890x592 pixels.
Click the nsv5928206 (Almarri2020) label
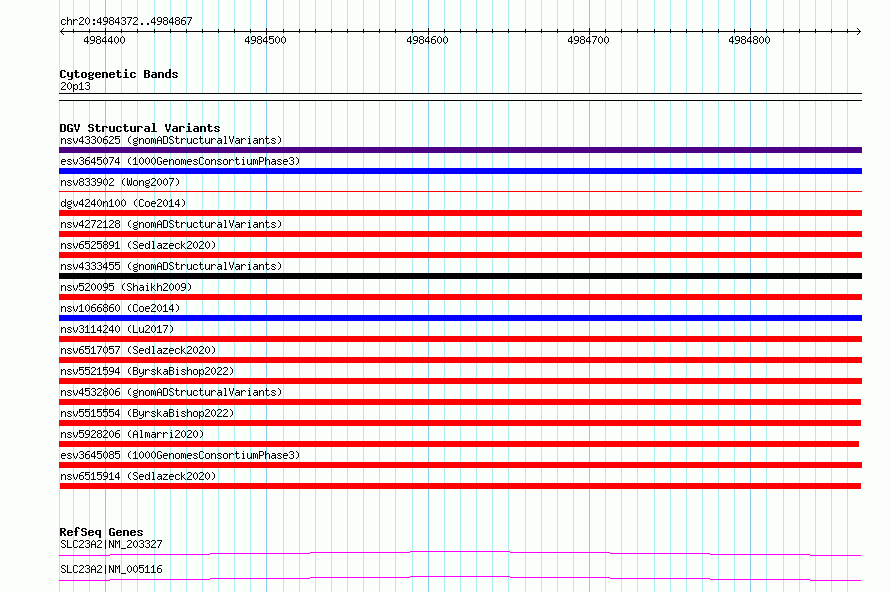[132, 434]
